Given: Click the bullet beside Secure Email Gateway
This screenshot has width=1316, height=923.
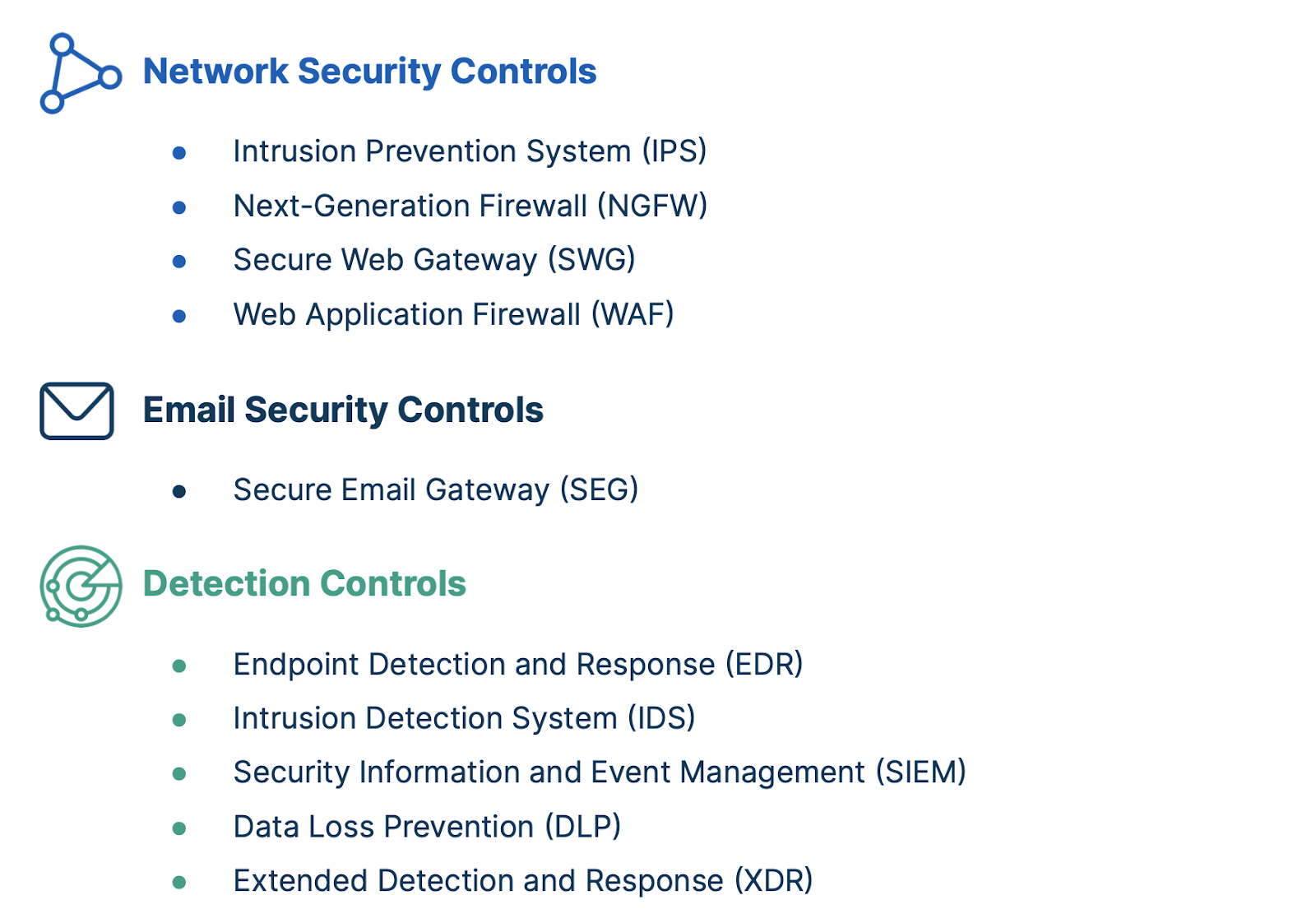Looking at the screenshot, I should (179, 492).
